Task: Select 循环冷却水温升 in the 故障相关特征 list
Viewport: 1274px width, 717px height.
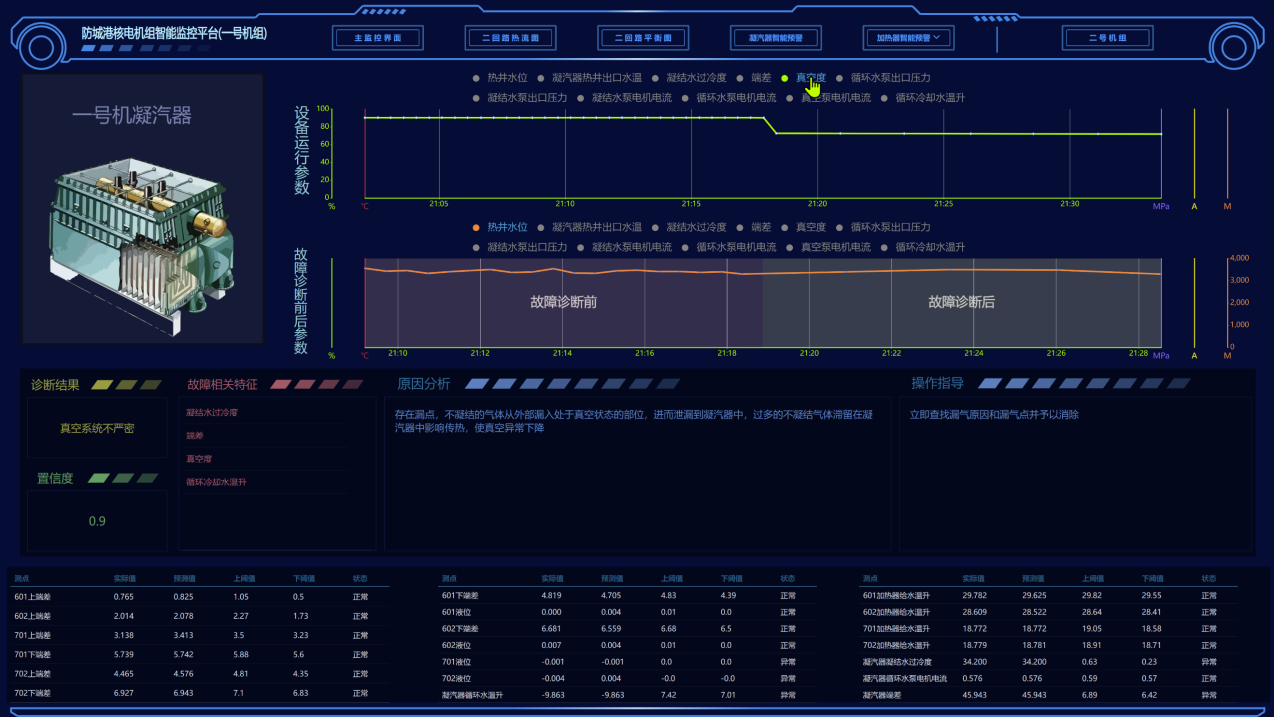Action: pyautogui.click(x=216, y=482)
